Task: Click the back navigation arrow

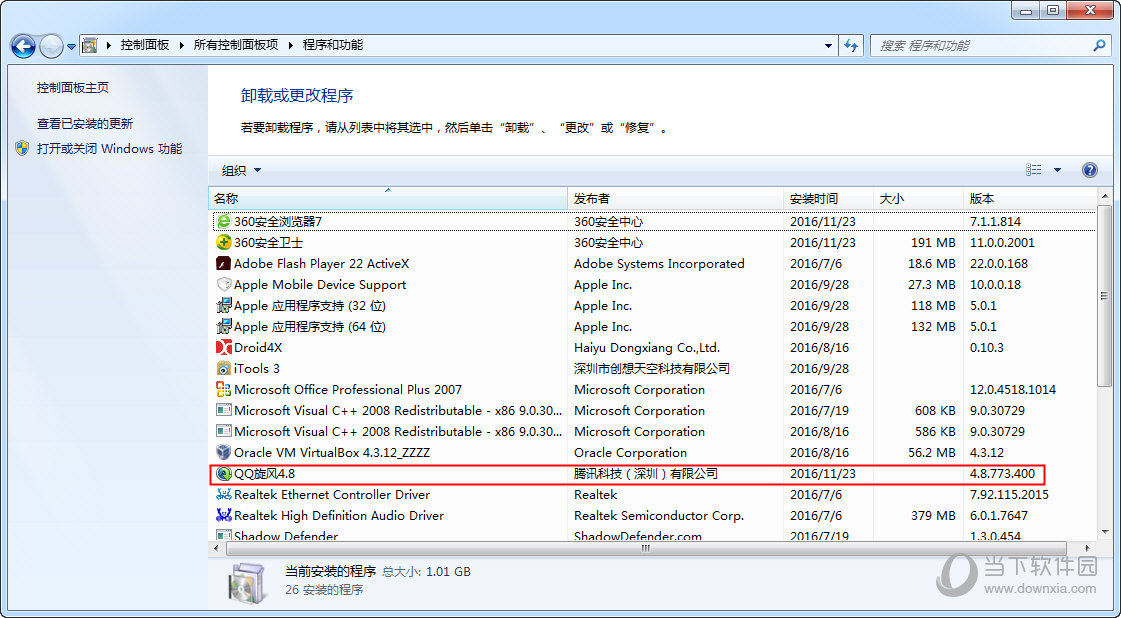Action: point(23,46)
